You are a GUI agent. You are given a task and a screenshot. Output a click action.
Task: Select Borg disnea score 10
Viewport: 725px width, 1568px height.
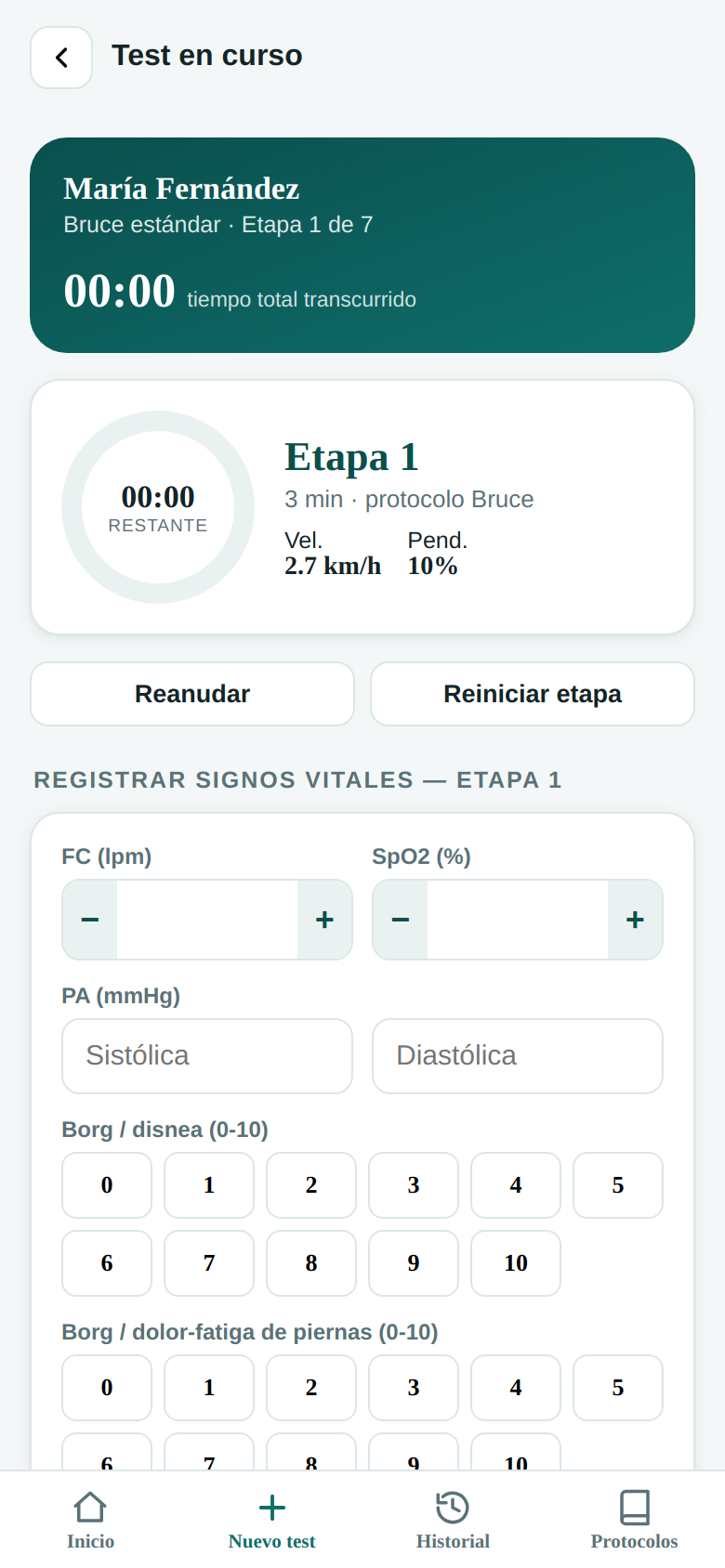(x=516, y=1263)
